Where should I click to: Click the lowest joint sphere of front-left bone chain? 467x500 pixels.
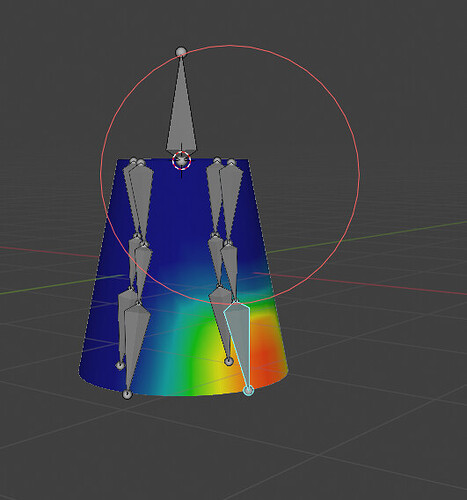click(127, 394)
